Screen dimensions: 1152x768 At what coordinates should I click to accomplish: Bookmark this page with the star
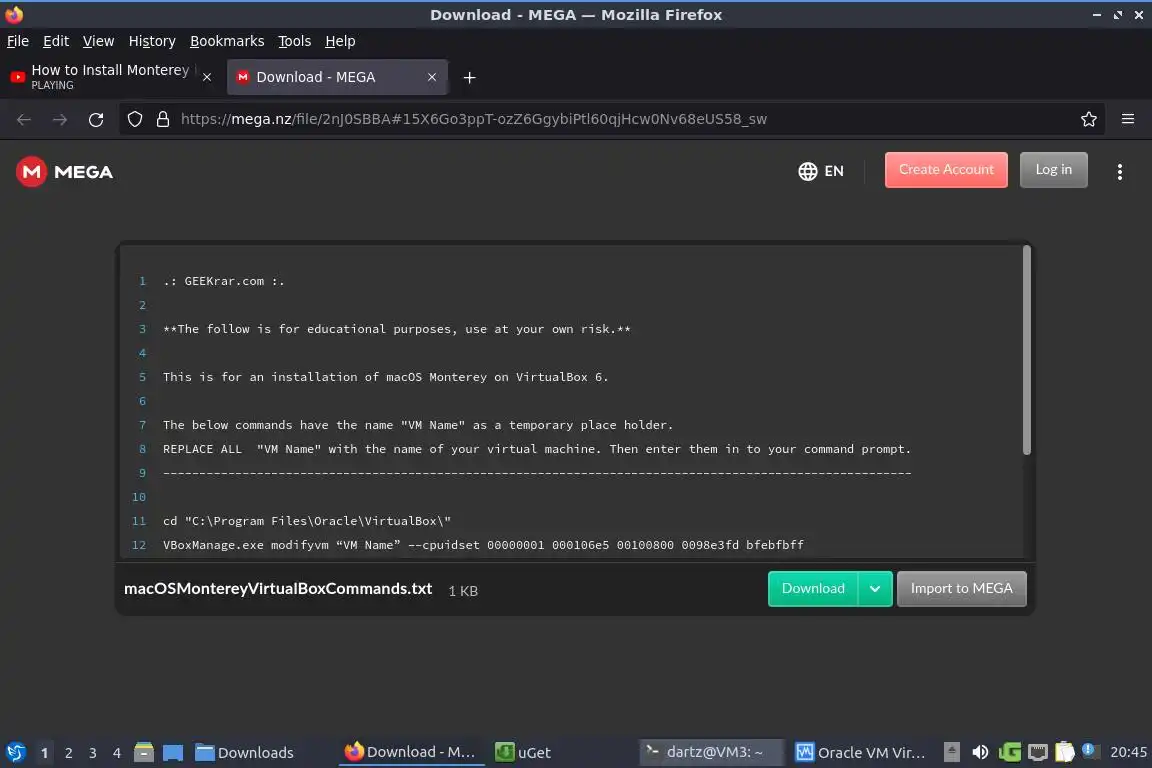pyautogui.click(x=1089, y=119)
